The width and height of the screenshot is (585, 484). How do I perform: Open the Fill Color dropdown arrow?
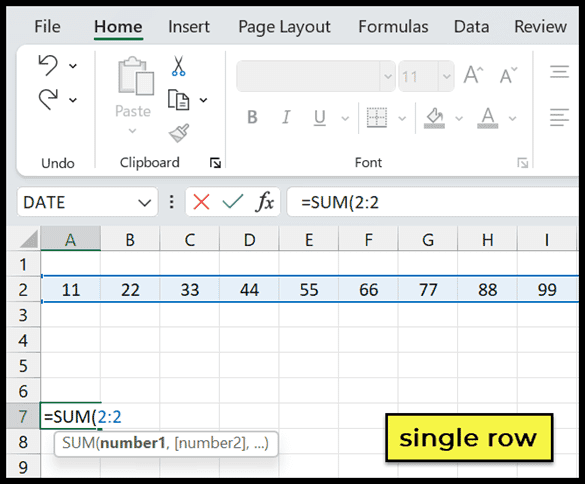pos(459,119)
